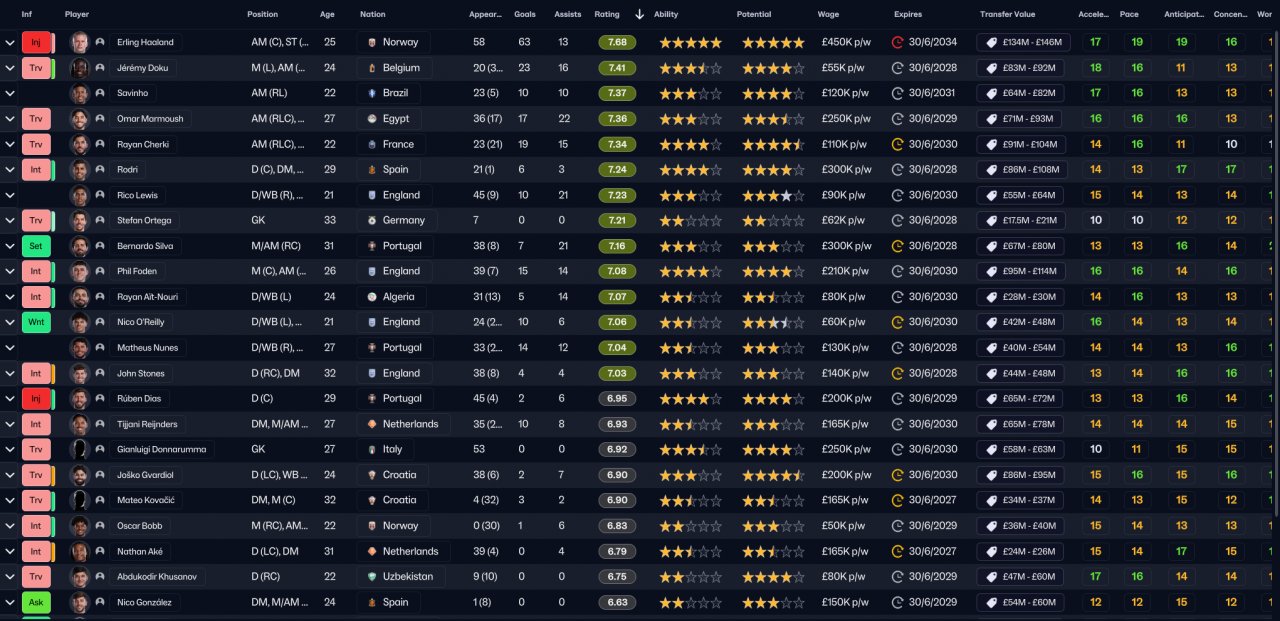Expand the row chevron for Rico Lewis
1280x621 pixels.
point(10,195)
